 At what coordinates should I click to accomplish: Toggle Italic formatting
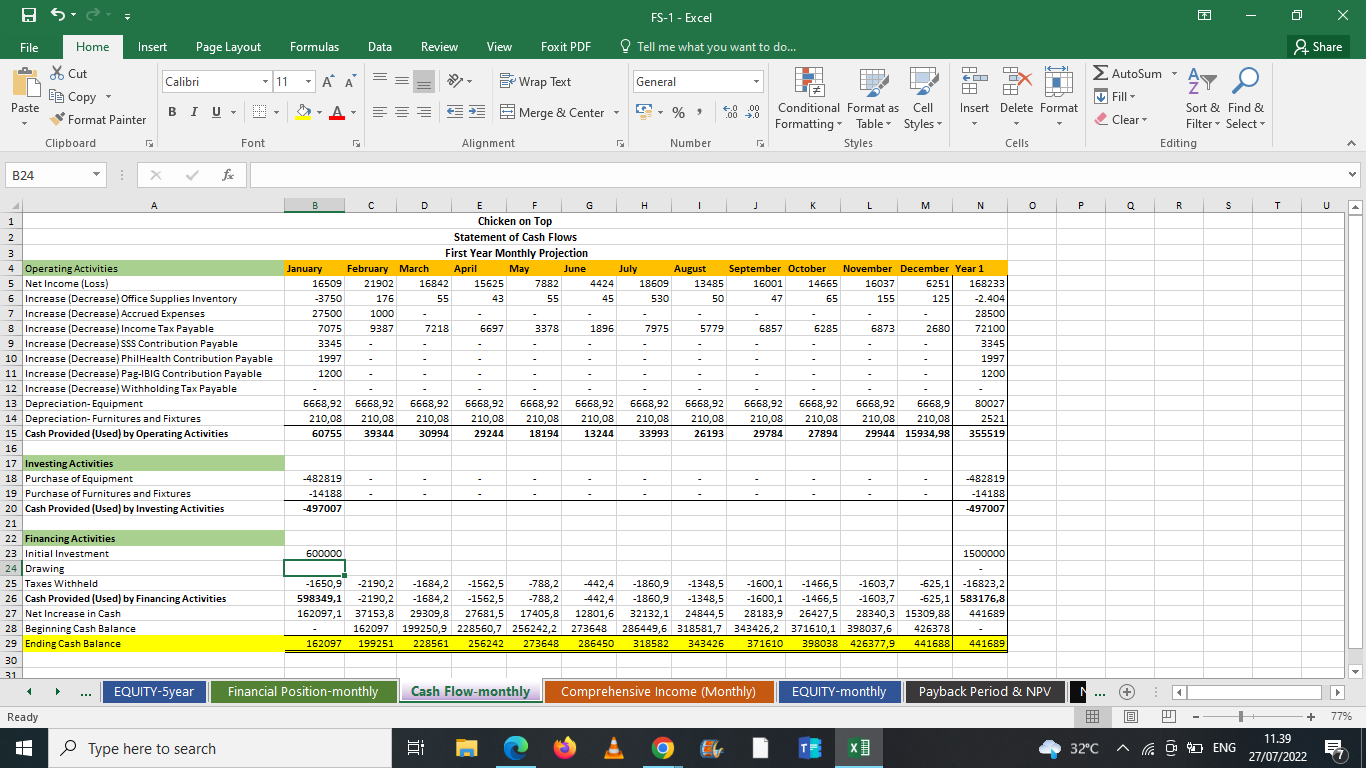click(194, 113)
